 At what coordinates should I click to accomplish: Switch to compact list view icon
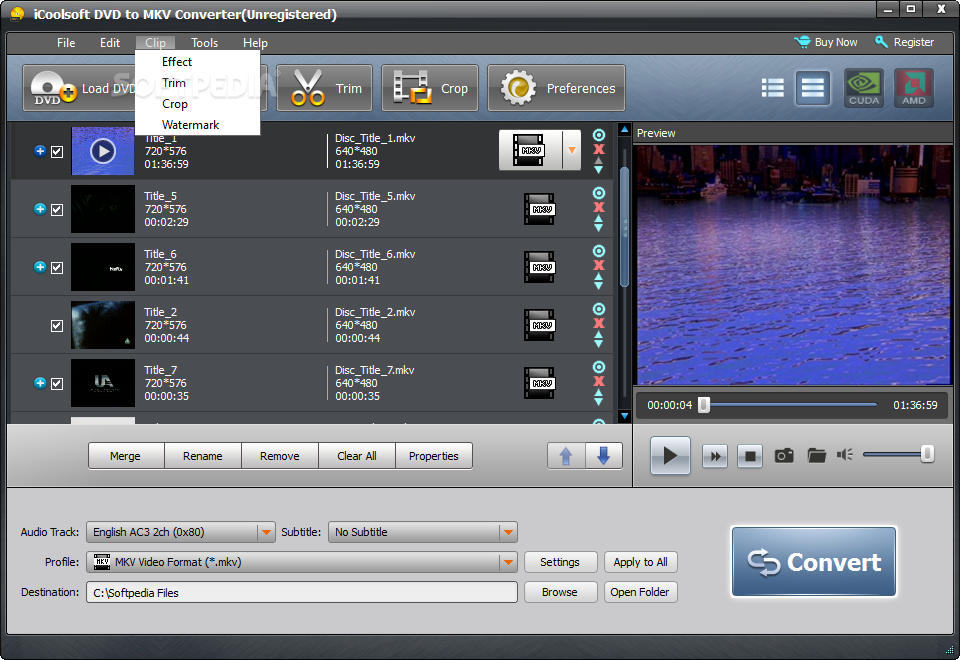[x=773, y=88]
